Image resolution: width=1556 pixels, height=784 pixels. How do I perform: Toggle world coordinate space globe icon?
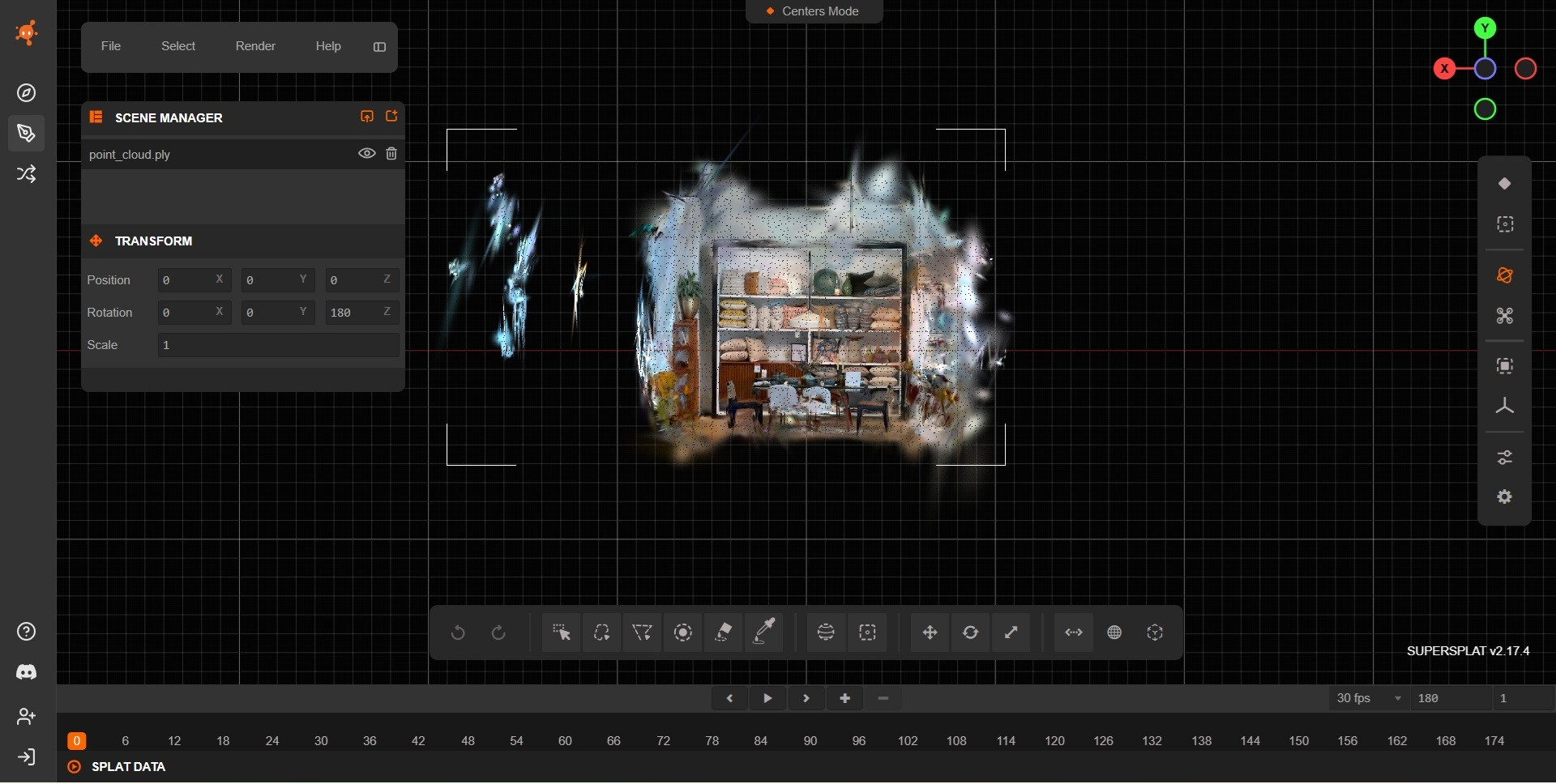click(x=1114, y=633)
